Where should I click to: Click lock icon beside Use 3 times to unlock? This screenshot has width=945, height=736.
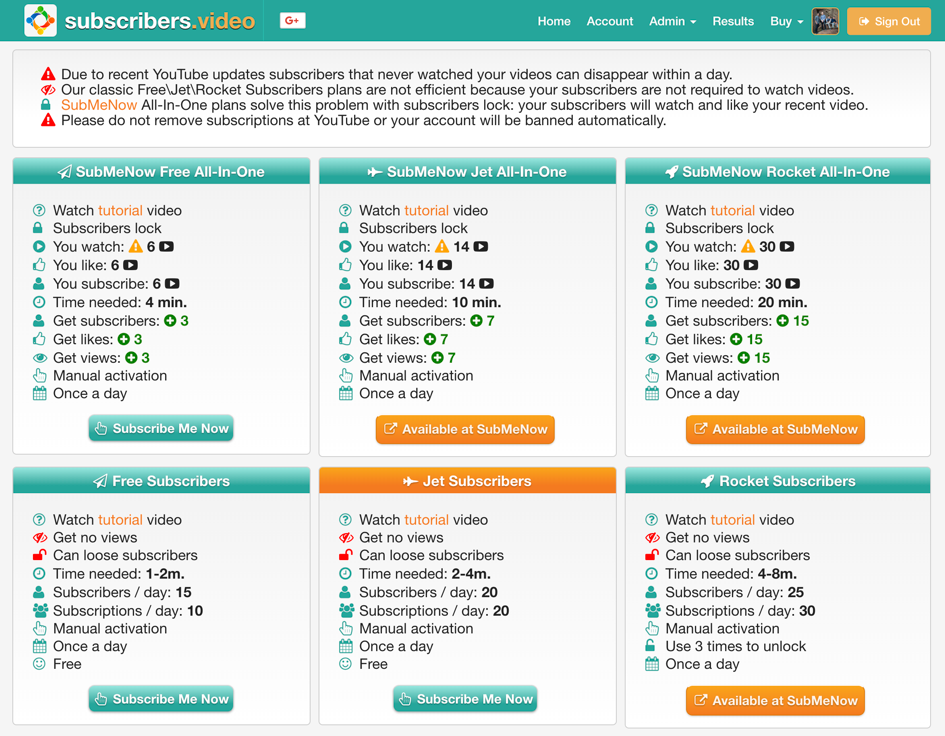click(650, 646)
